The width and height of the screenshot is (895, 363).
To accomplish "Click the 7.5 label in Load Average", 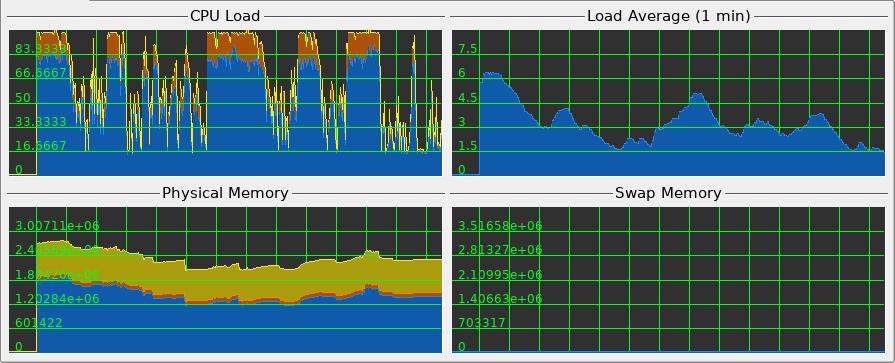I will [468, 49].
